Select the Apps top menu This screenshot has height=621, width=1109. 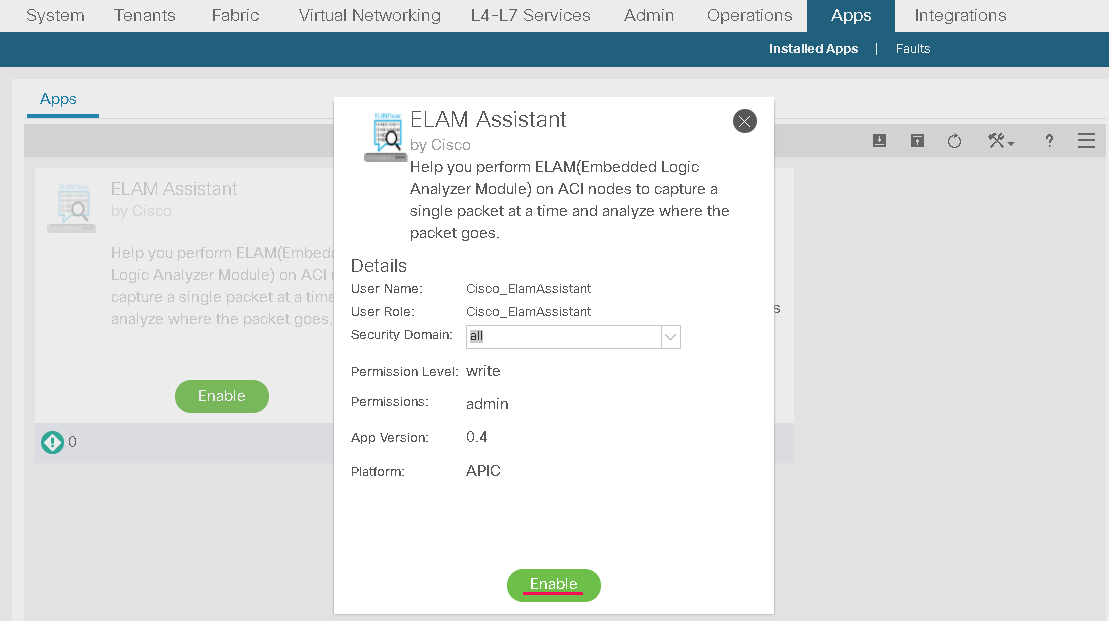click(851, 16)
